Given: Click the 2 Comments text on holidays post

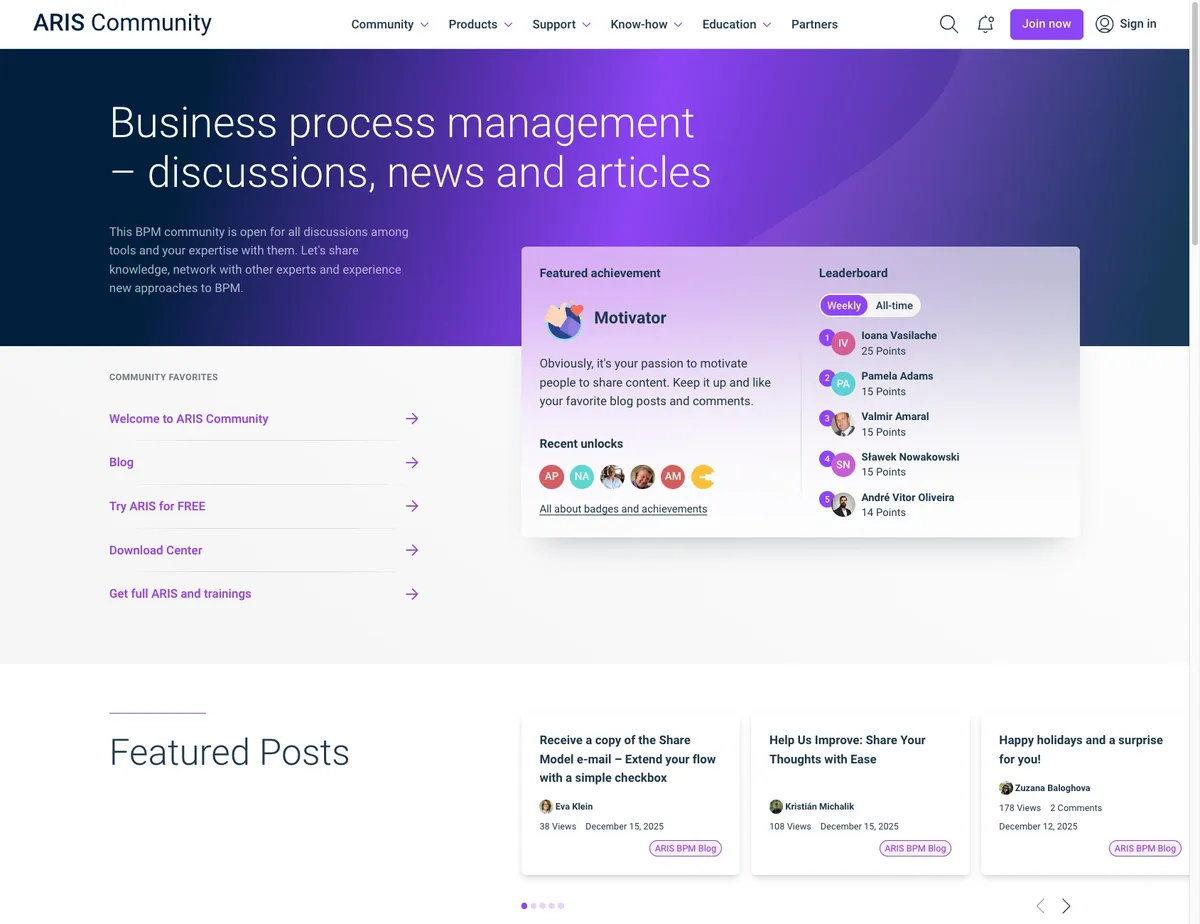Looking at the screenshot, I should click(x=1076, y=808).
